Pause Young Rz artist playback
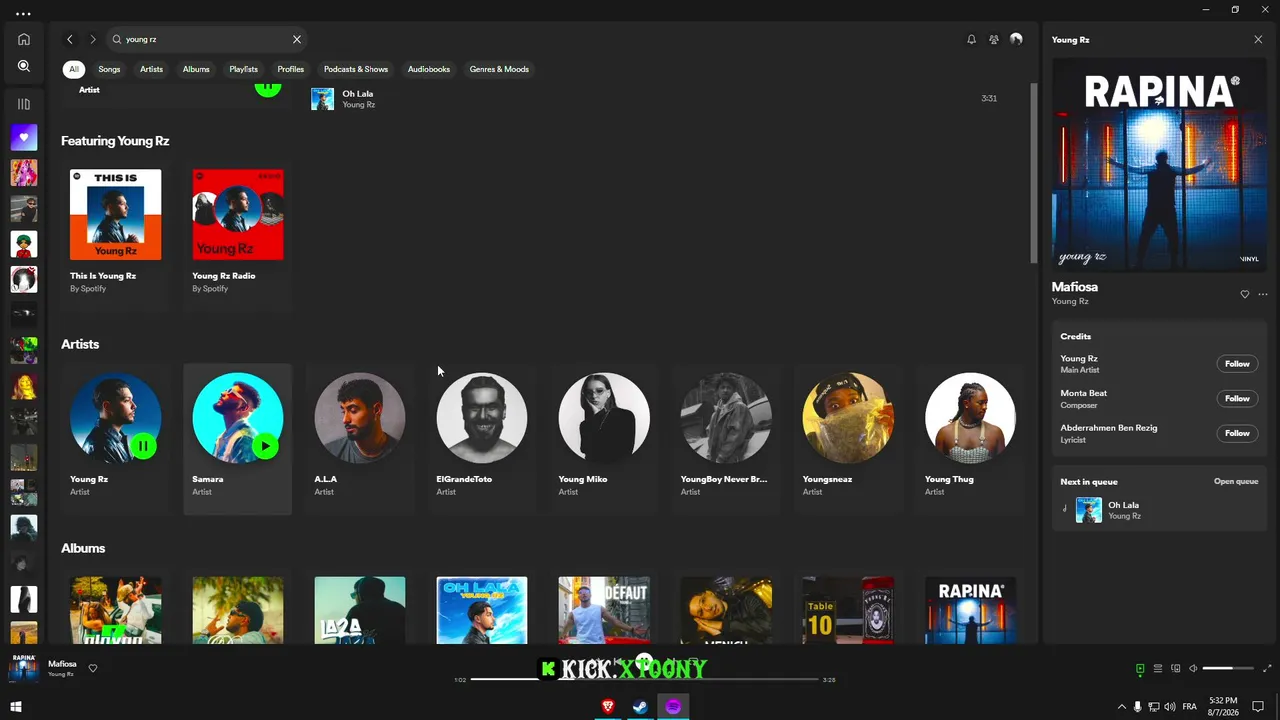 click(143, 446)
